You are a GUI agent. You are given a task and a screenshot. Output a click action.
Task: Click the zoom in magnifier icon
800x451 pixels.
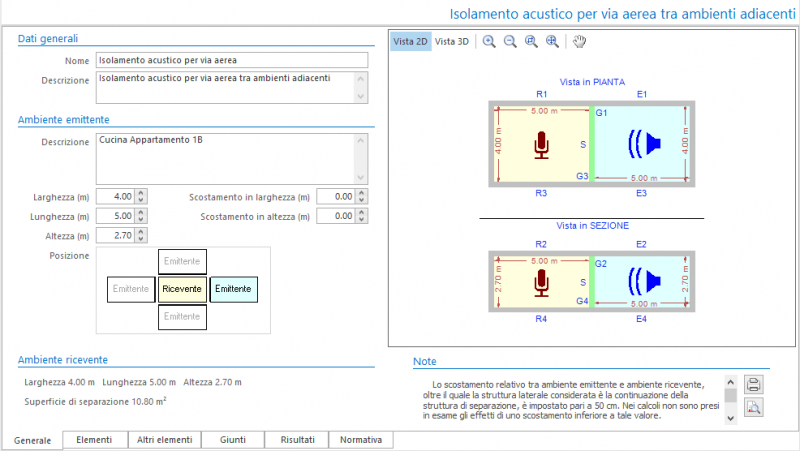(x=489, y=42)
